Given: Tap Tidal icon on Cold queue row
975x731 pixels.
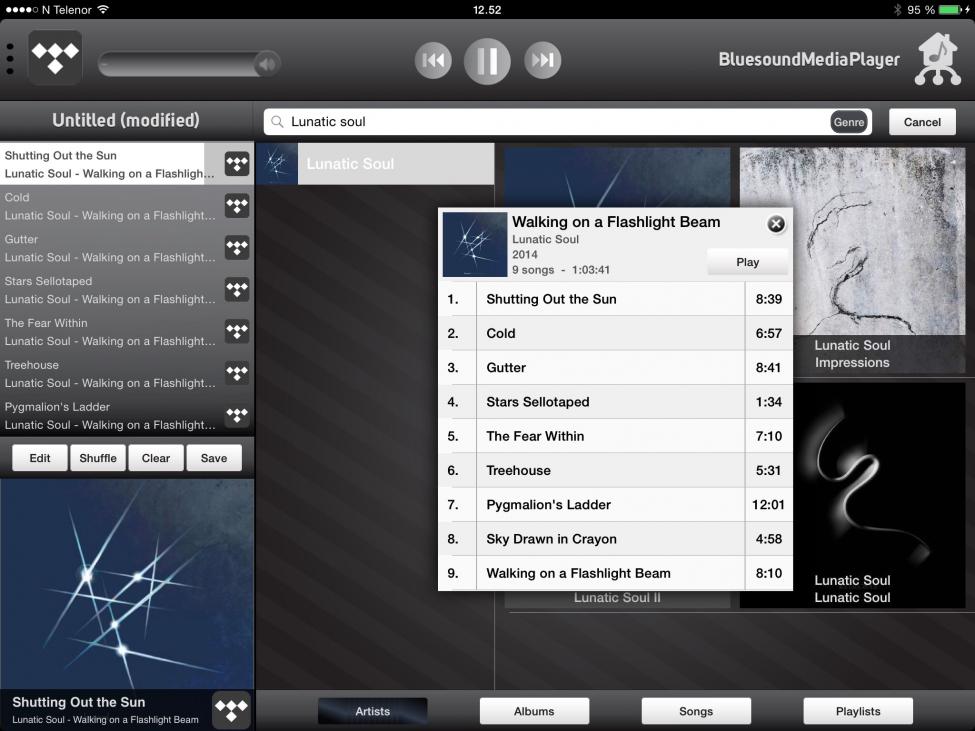Looking at the screenshot, I should tap(237, 206).
